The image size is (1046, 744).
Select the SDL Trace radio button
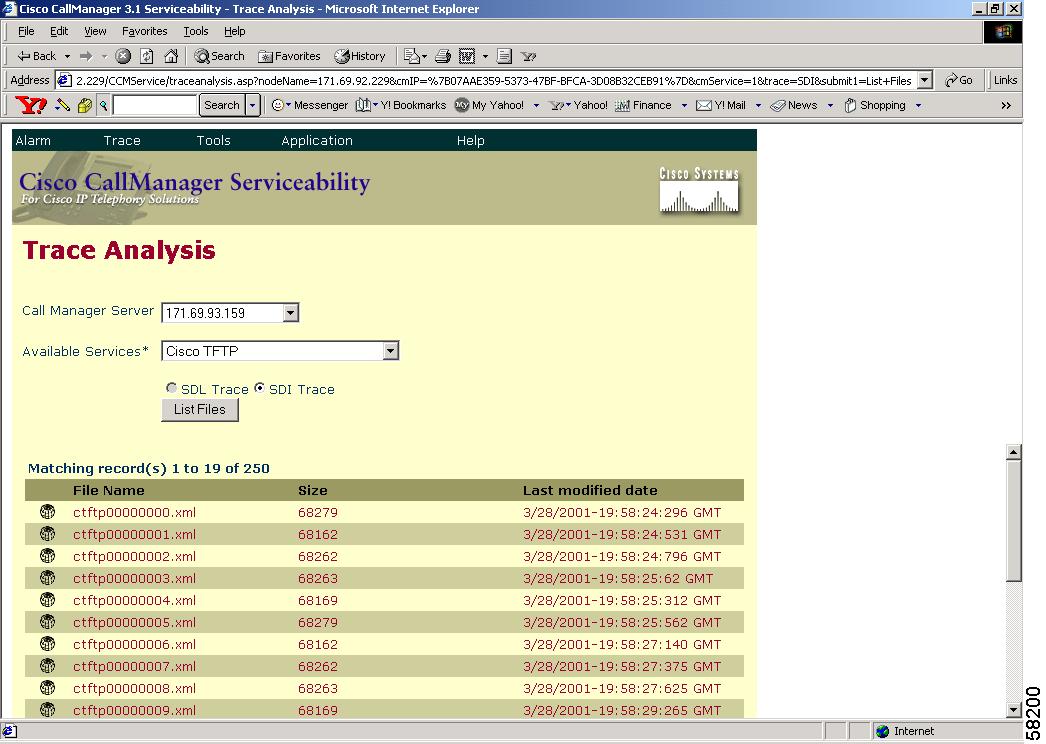171,388
